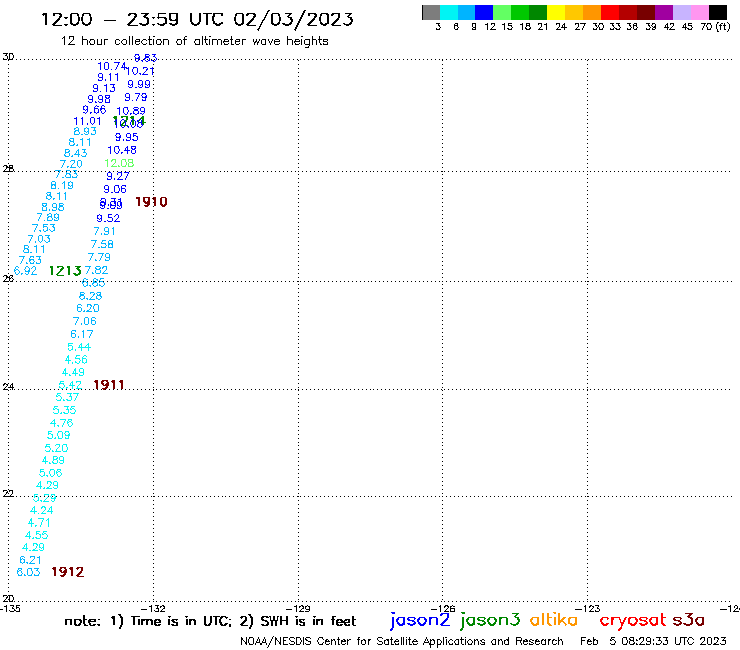Viewport: 740px width, 650px height.
Task: Click the '7.06' wave height value
Action: click(x=84, y=321)
